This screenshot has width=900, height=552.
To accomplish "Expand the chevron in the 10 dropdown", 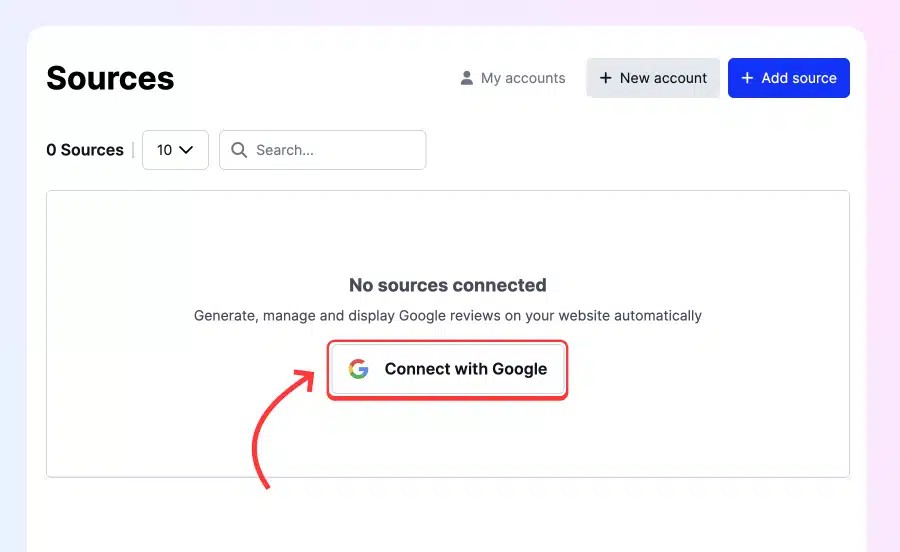I will 186,150.
